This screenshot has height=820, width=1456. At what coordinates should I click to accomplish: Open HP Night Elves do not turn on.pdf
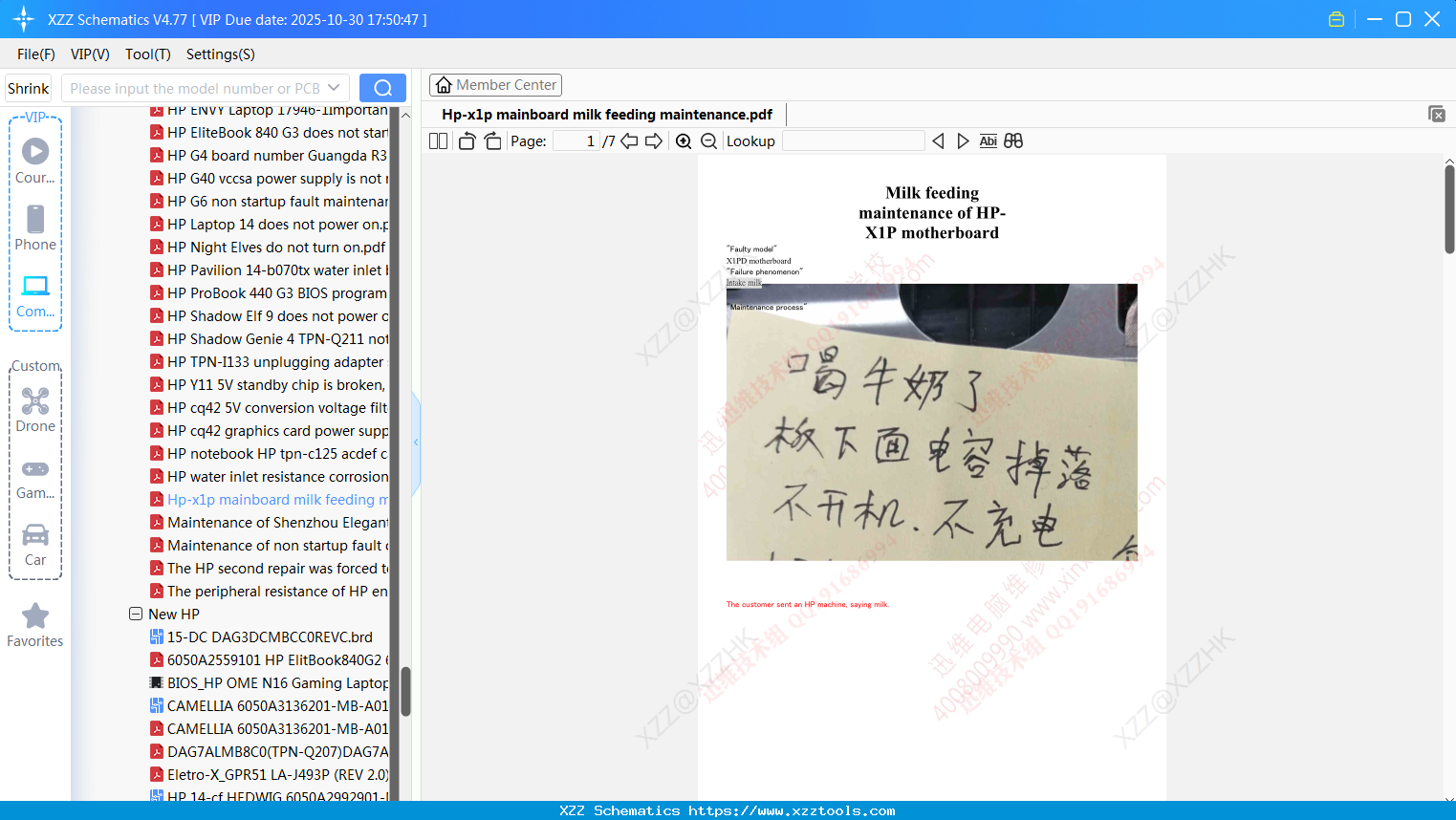point(268,248)
